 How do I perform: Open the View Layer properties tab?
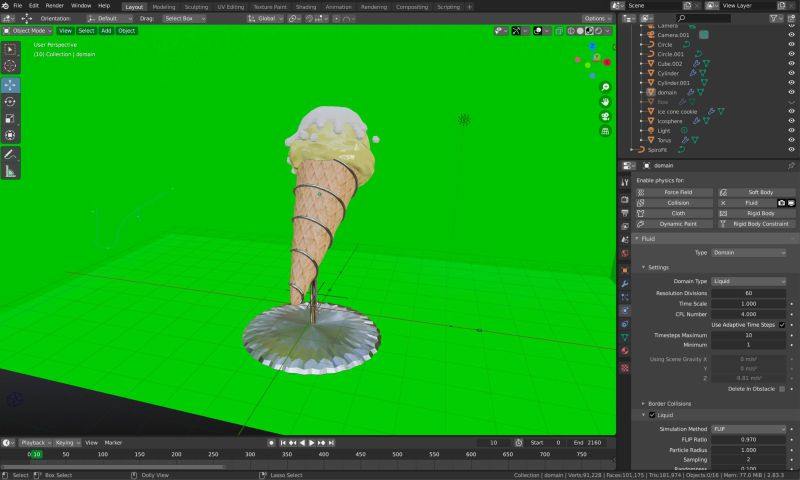[625, 226]
